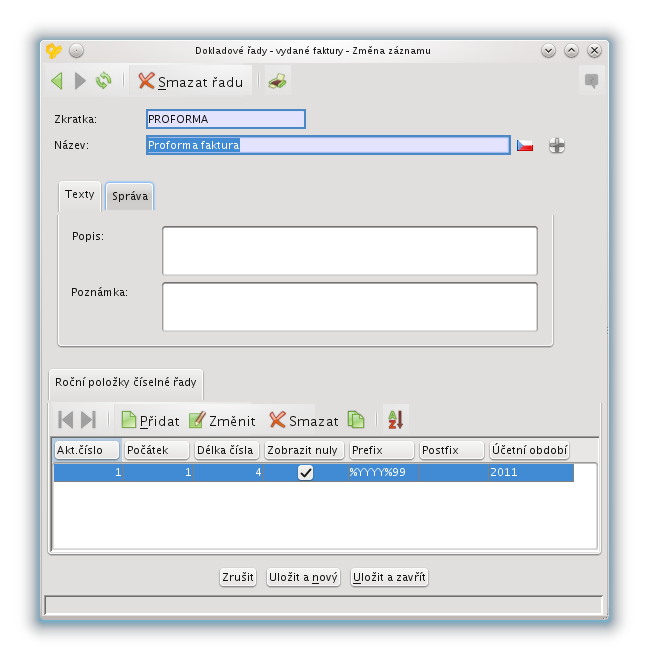Click into the Poznámka text area
The image size is (649, 660).
350,307
